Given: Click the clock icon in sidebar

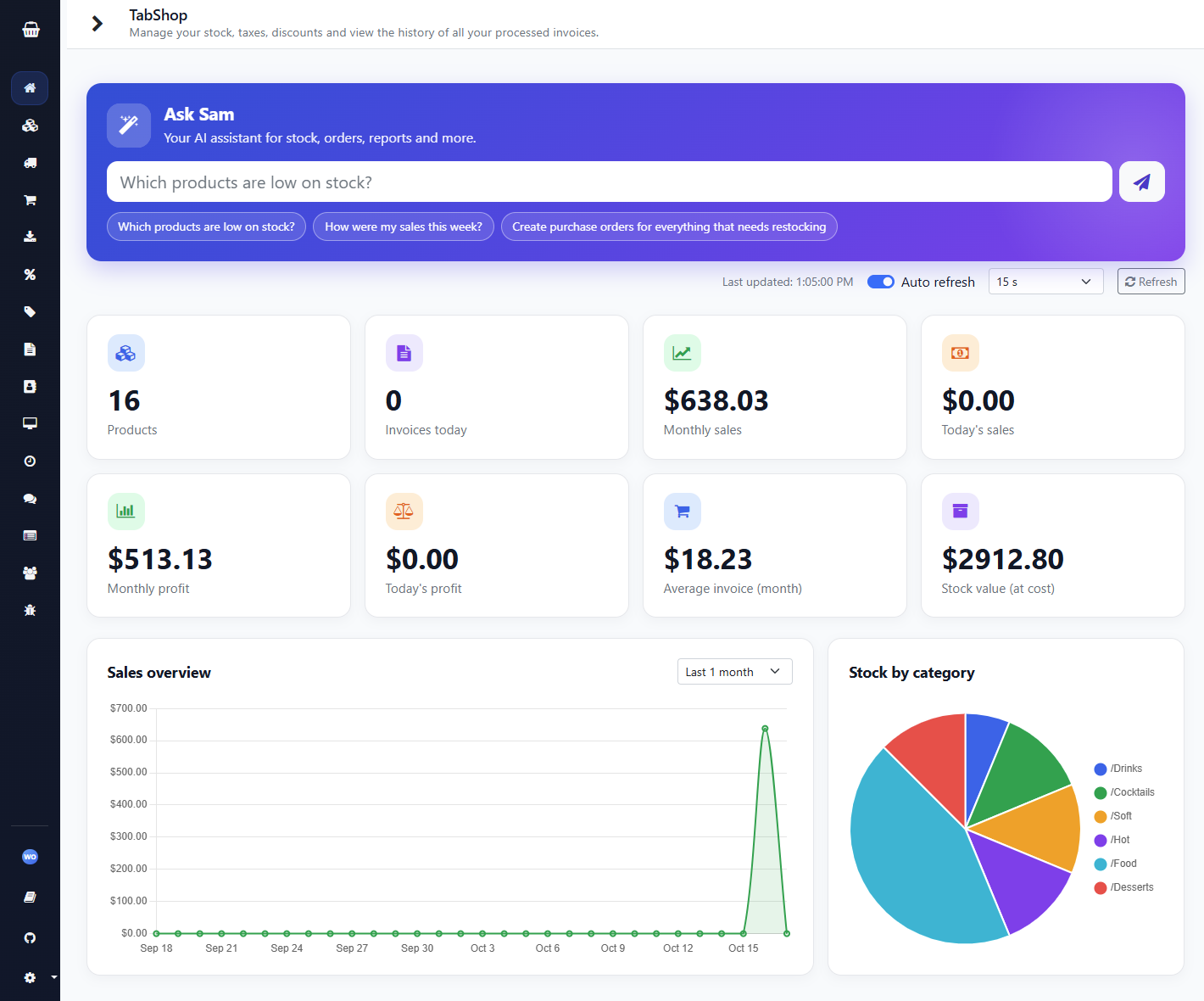Looking at the screenshot, I should (x=30, y=461).
